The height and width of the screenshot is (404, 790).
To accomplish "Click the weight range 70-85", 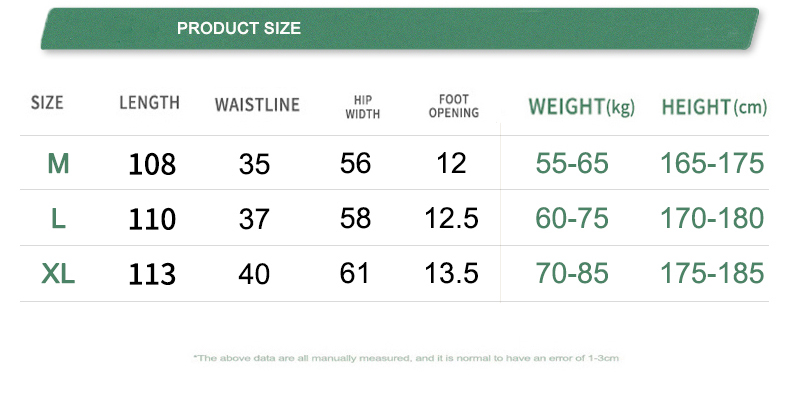I will pos(572,272).
